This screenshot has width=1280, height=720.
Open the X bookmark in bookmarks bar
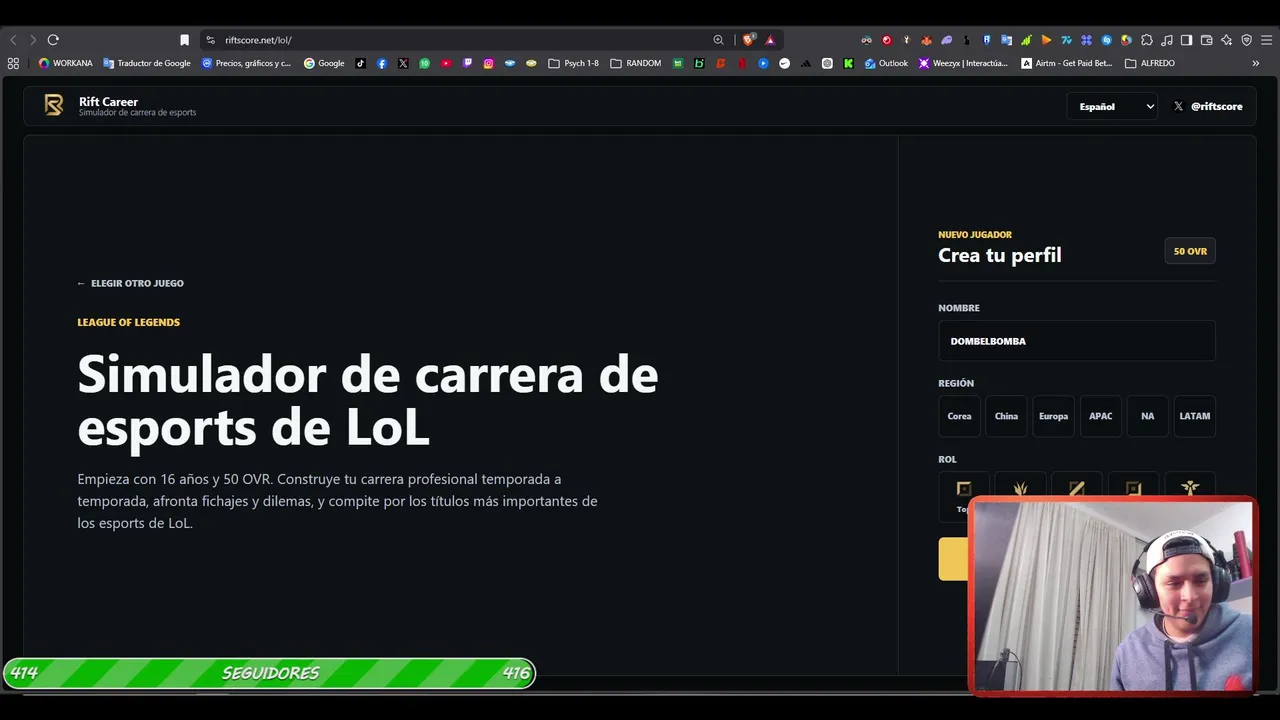(x=403, y=63)
